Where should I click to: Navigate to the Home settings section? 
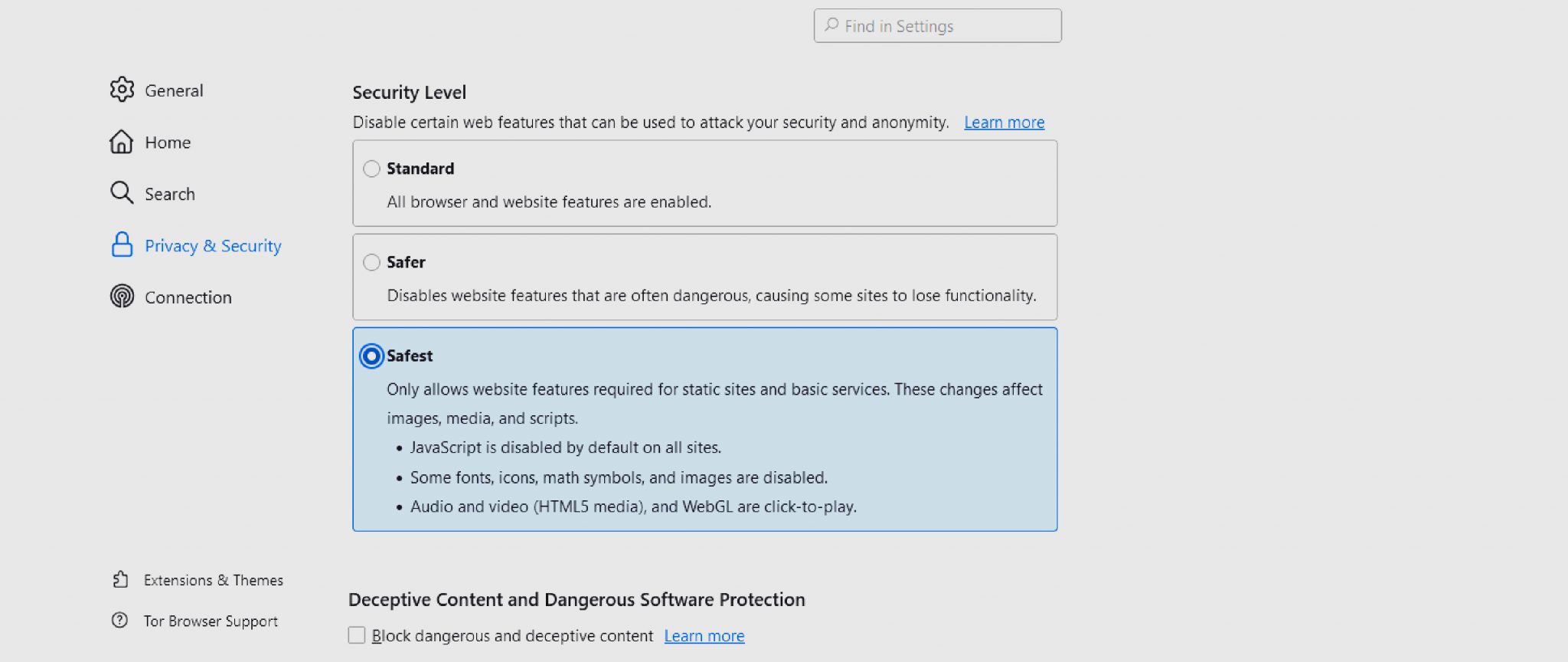[168, 142]
